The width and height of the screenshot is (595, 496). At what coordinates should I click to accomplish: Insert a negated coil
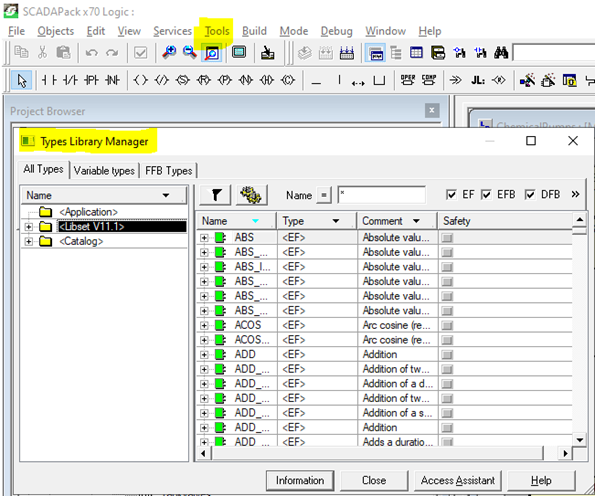pos(162,80)
